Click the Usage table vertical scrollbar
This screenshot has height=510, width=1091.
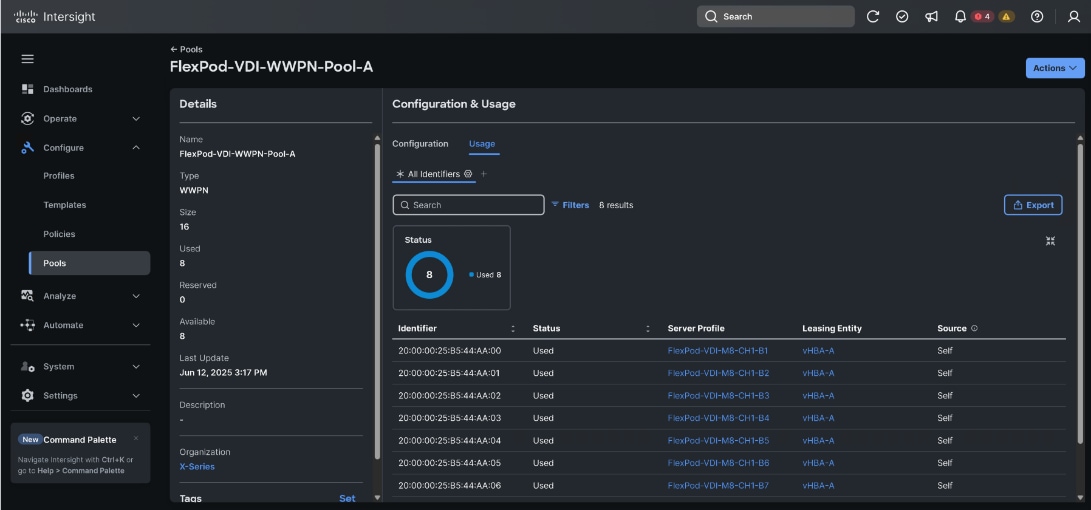1080,292
